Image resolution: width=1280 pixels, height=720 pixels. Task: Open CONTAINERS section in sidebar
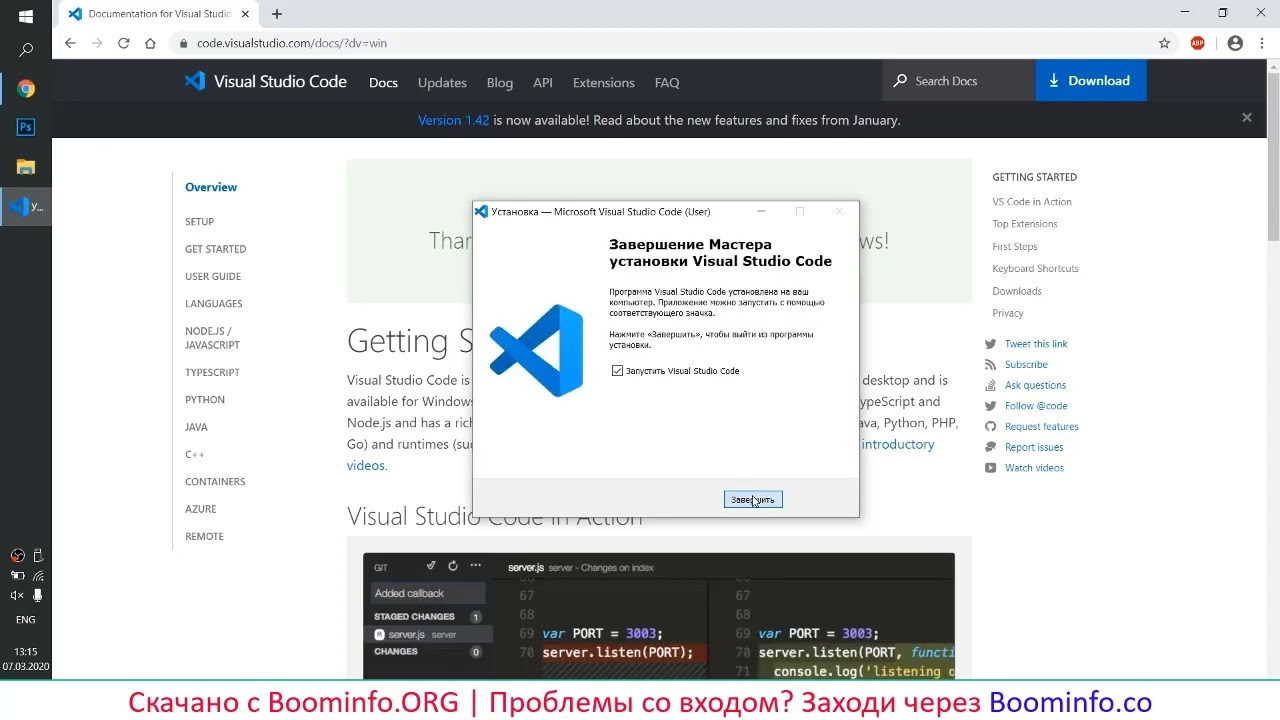coord(215,482)
